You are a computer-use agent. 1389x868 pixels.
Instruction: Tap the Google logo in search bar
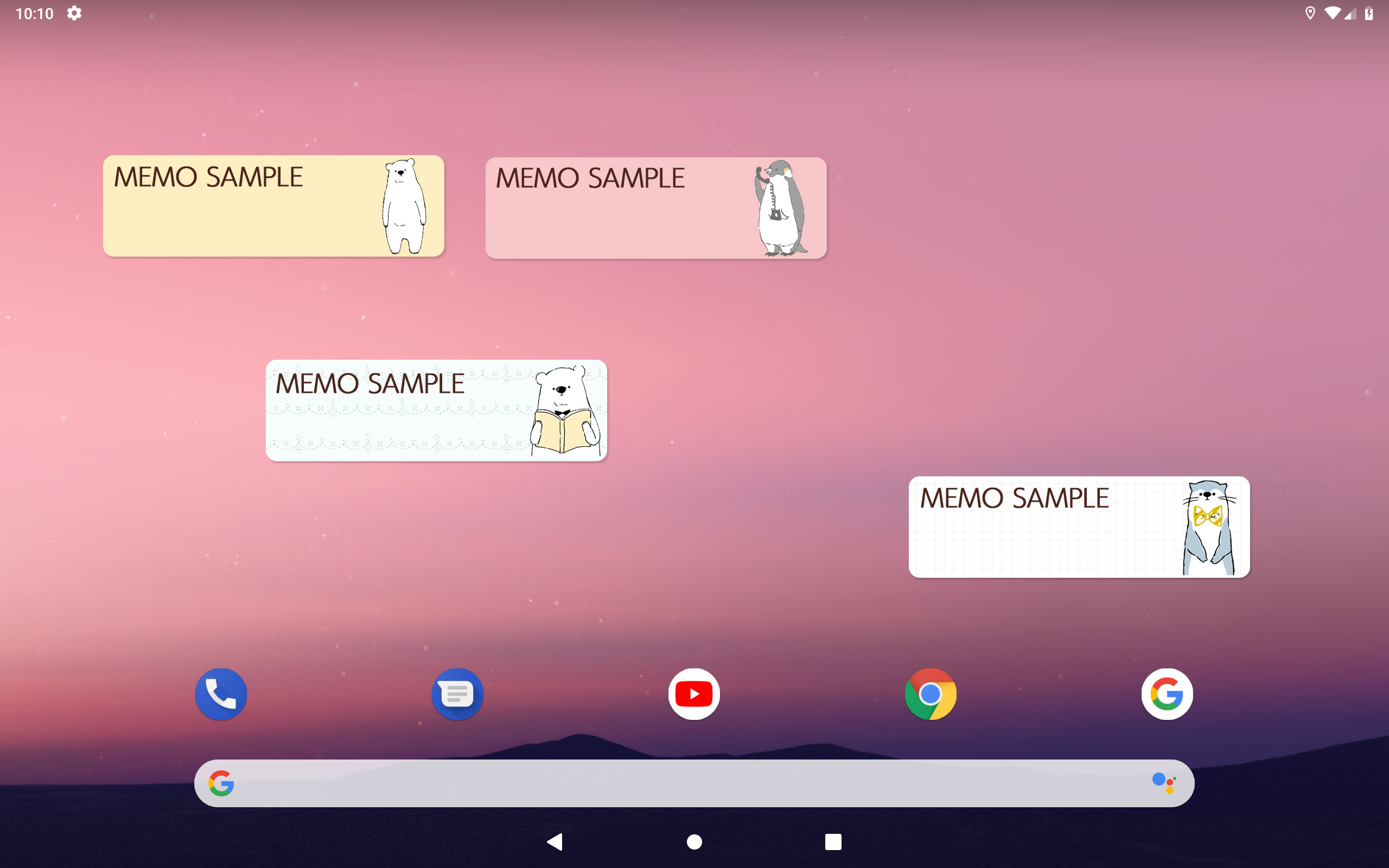(221, 783)
